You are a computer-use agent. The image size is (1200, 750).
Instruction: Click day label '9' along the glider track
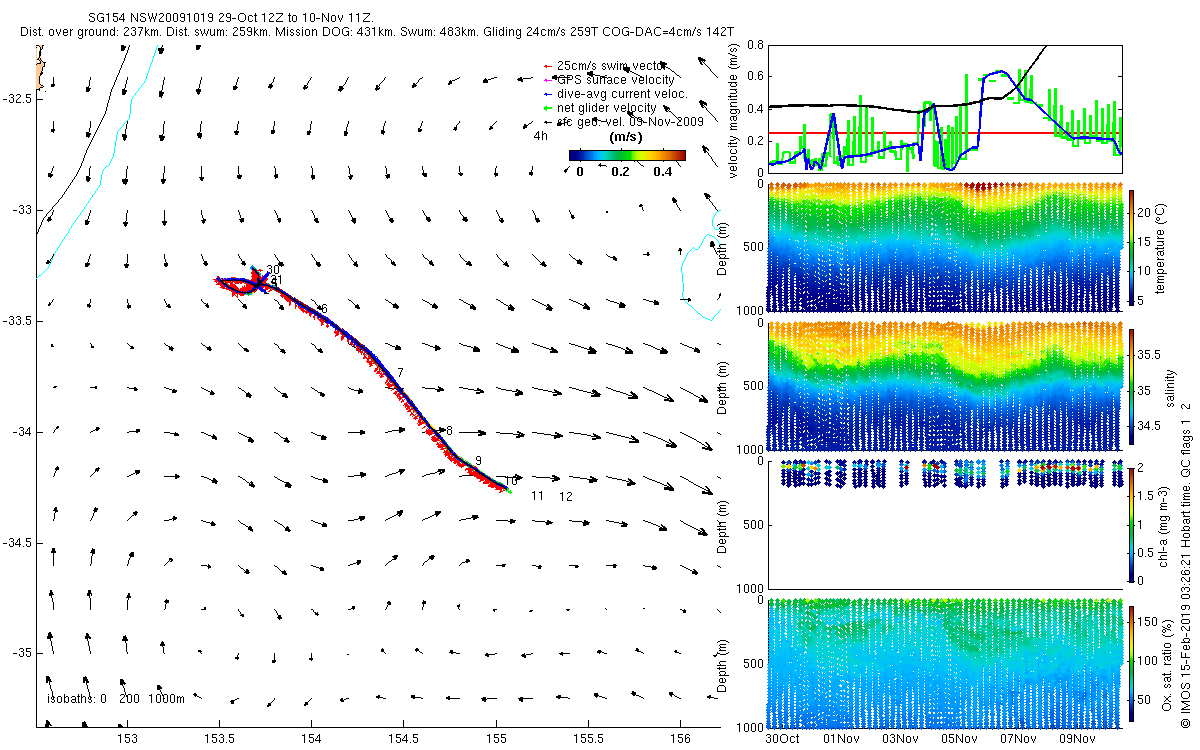coord(479,460)
